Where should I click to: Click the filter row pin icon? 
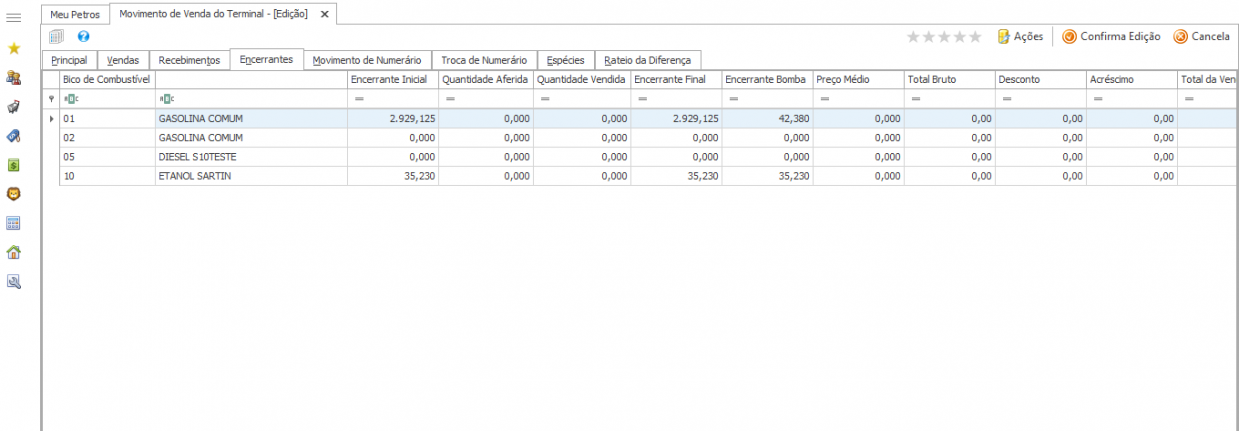point(51,99)
